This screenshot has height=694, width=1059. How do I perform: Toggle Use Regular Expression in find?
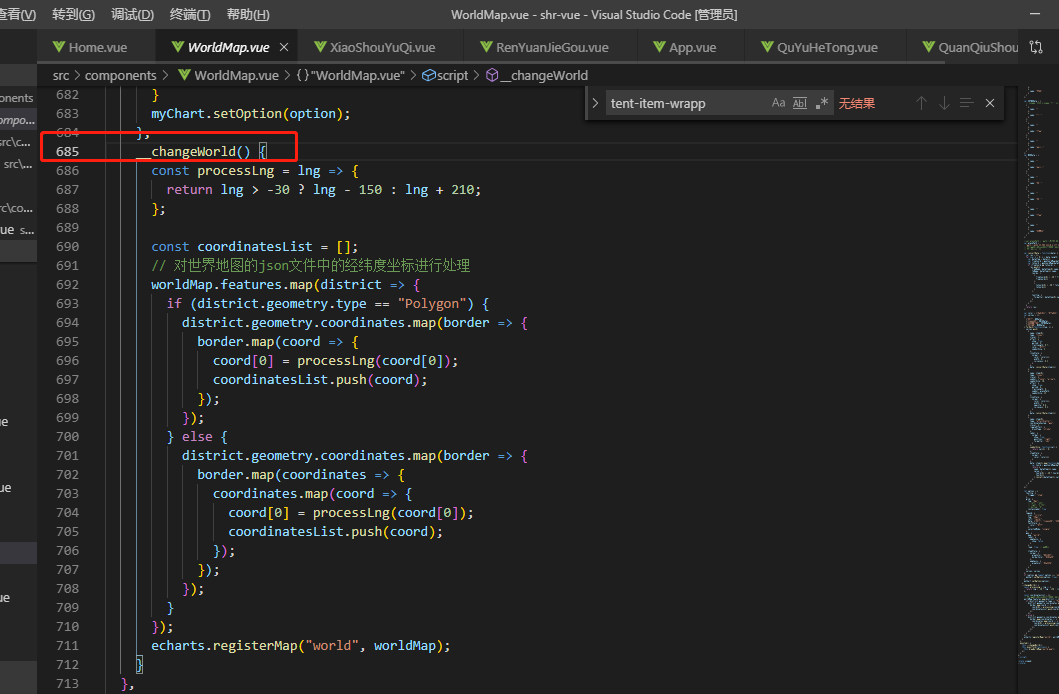click(x=822, y=103)
